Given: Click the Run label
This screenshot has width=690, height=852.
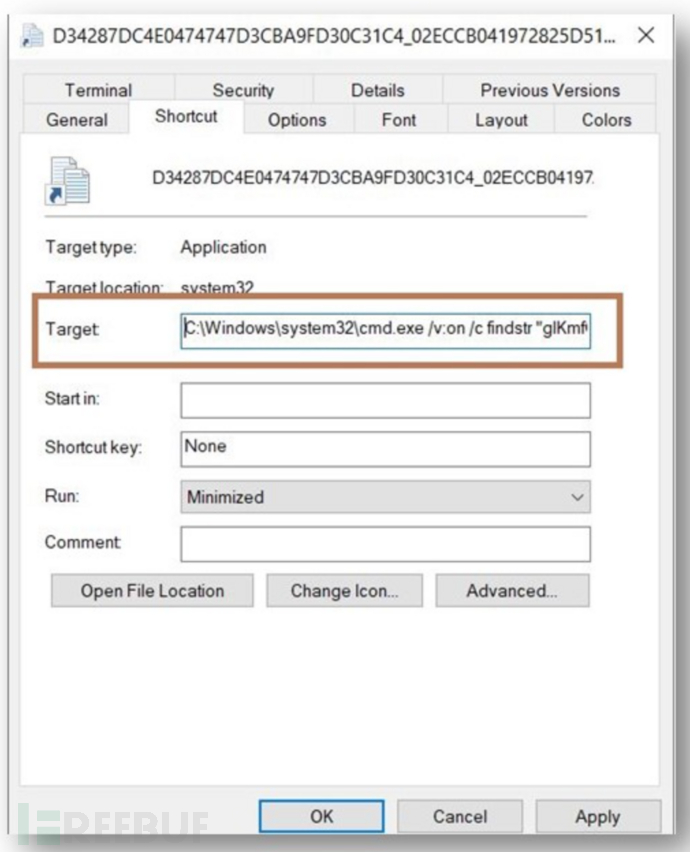Looking at the screenshot, I should [62, 496].
